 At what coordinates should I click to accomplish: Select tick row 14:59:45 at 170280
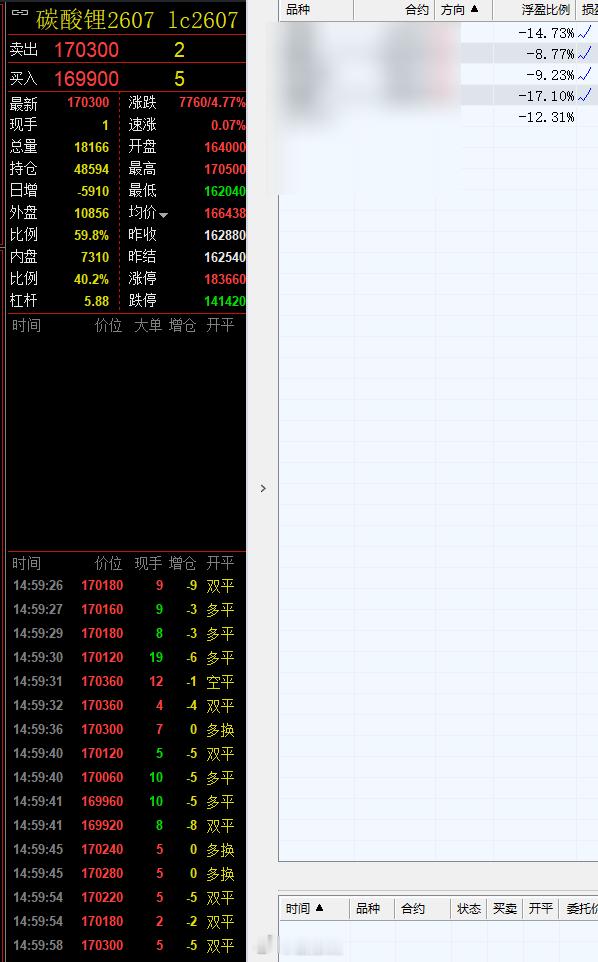[x=124, y=873]
